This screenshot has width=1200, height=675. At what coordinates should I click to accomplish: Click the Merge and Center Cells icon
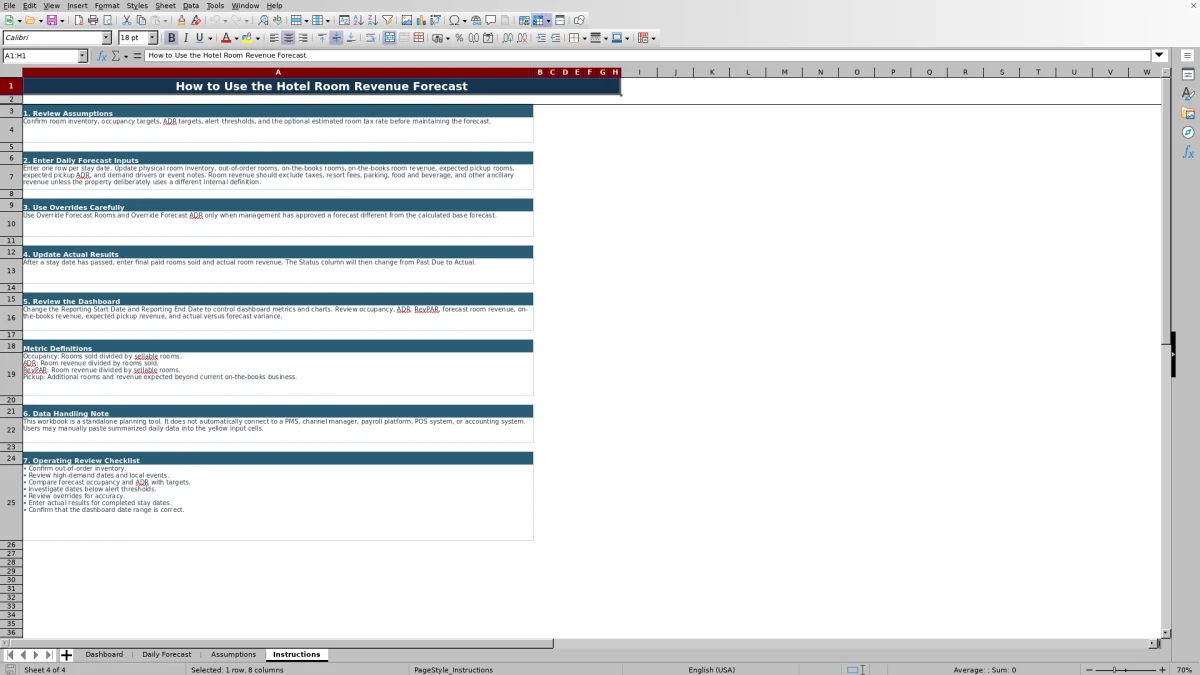pos(390,38)
